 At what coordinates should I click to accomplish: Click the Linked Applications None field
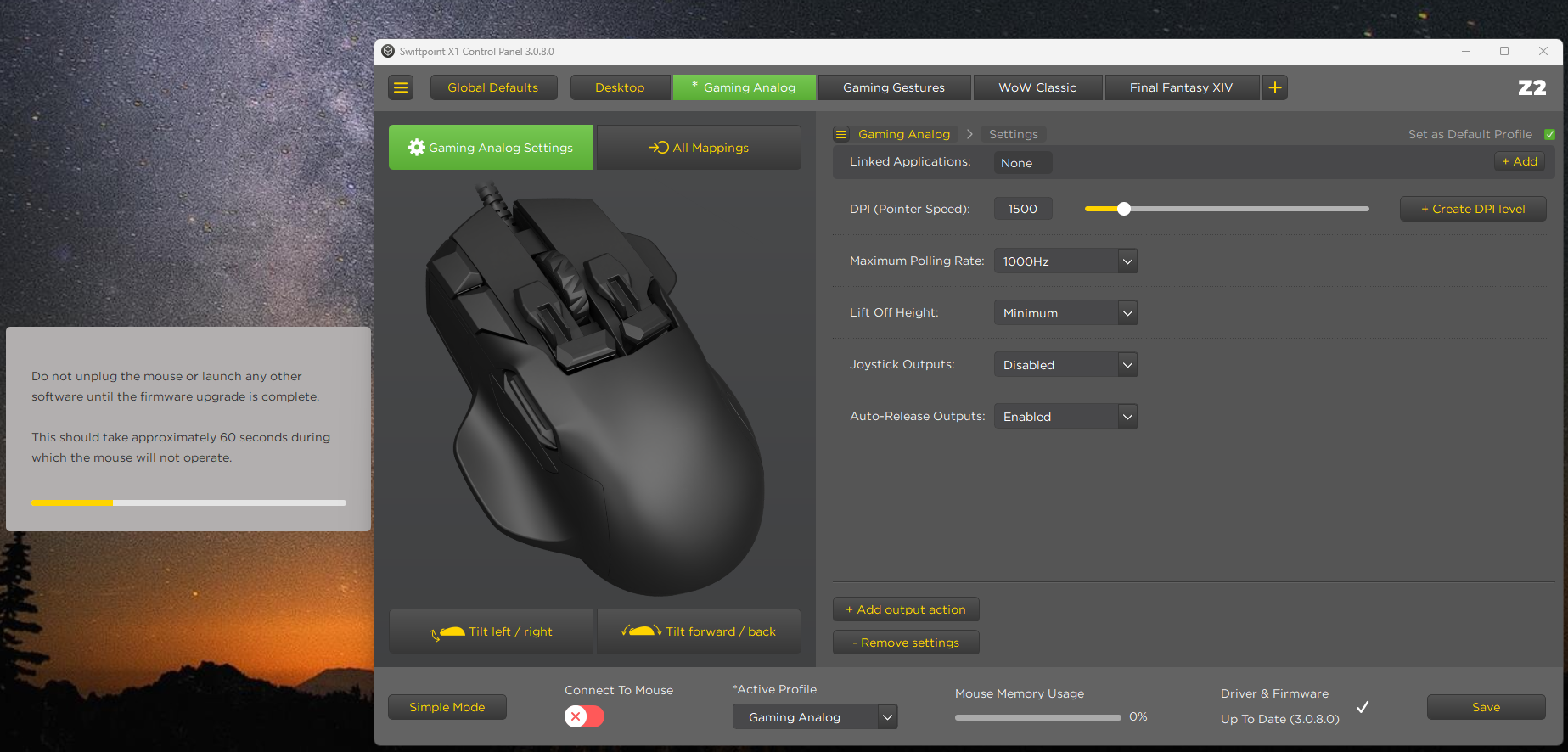click(1023, 163)
